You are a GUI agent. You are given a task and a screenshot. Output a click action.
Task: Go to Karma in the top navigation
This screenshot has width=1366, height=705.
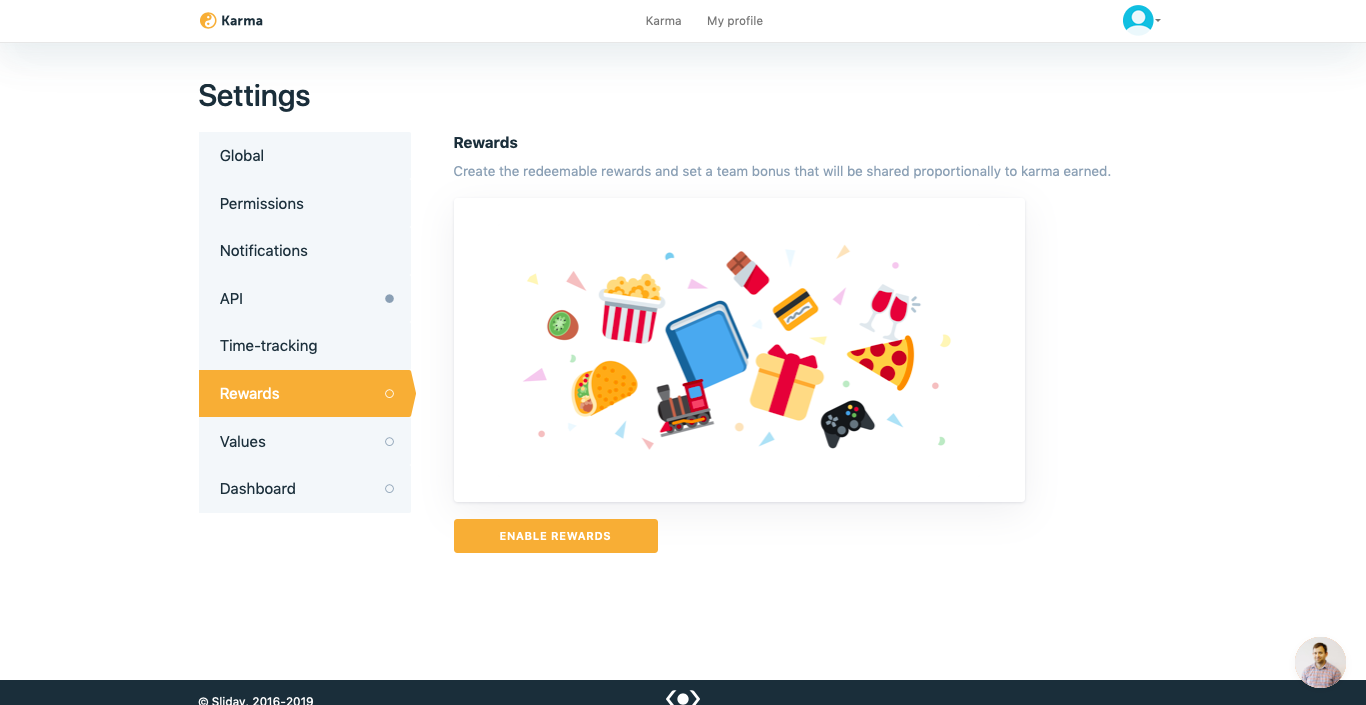click(663, 21)
